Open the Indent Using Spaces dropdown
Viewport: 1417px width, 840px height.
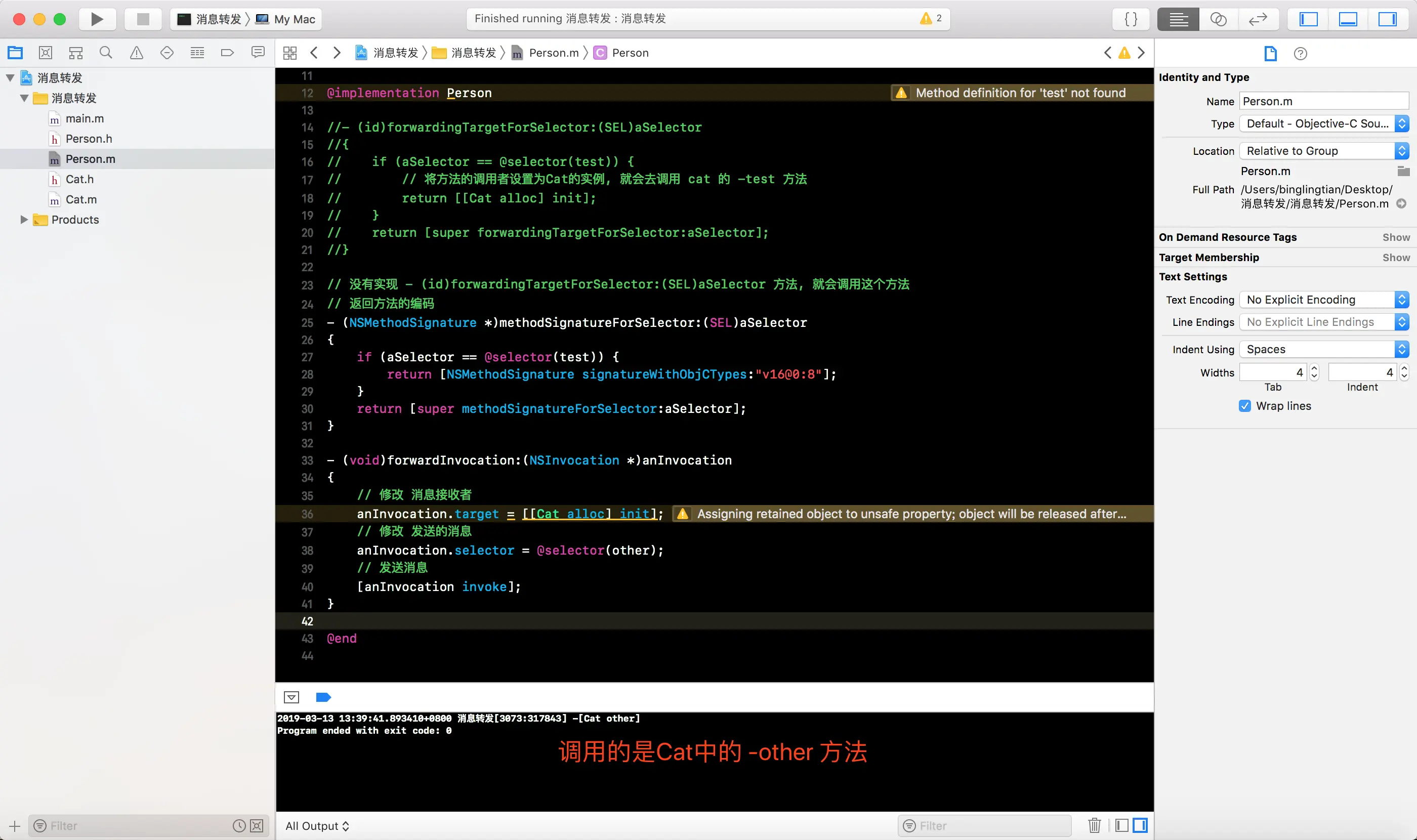click(1323, 349)
